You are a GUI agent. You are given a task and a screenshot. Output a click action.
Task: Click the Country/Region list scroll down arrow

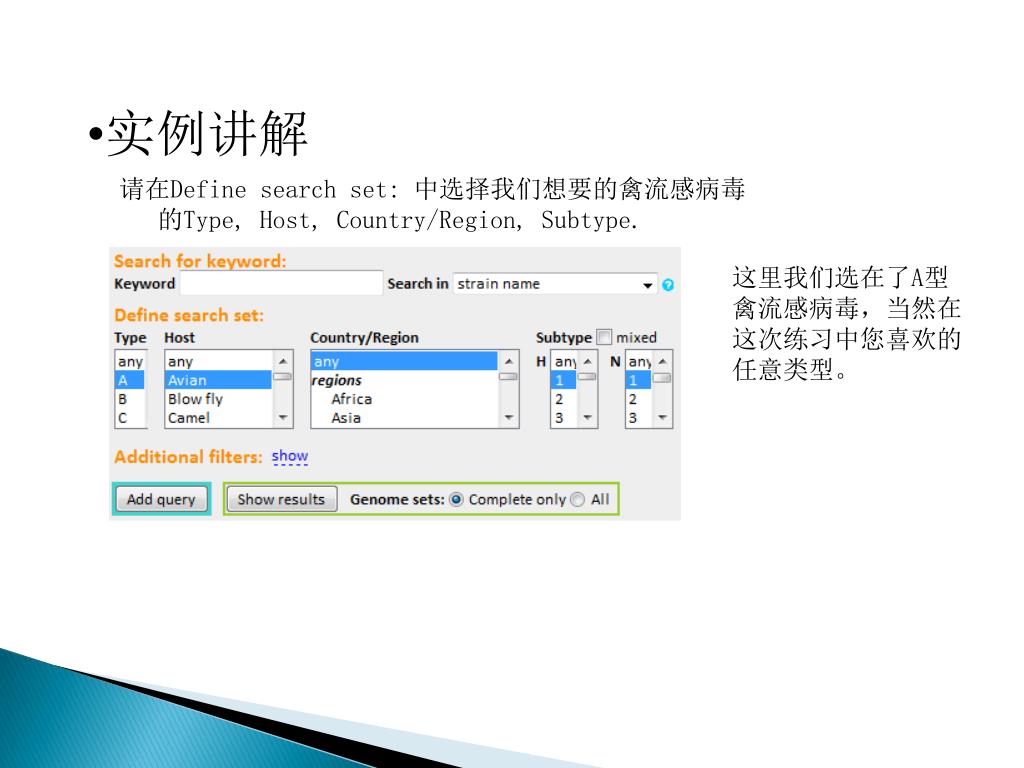point(509,418)
